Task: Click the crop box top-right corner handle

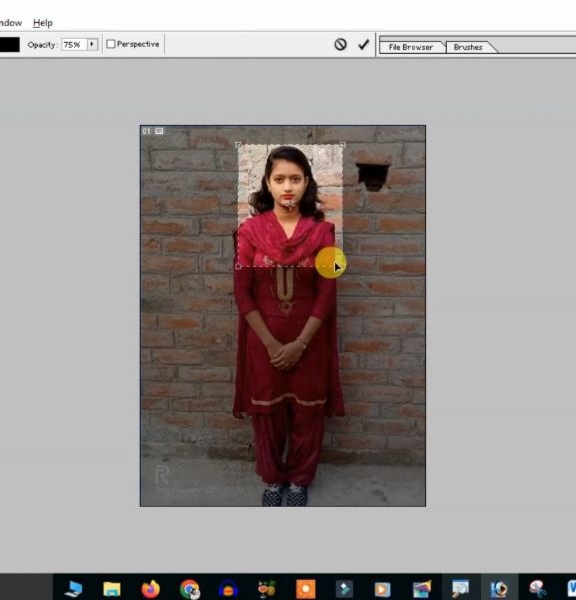Action: (x=343, y=145)
